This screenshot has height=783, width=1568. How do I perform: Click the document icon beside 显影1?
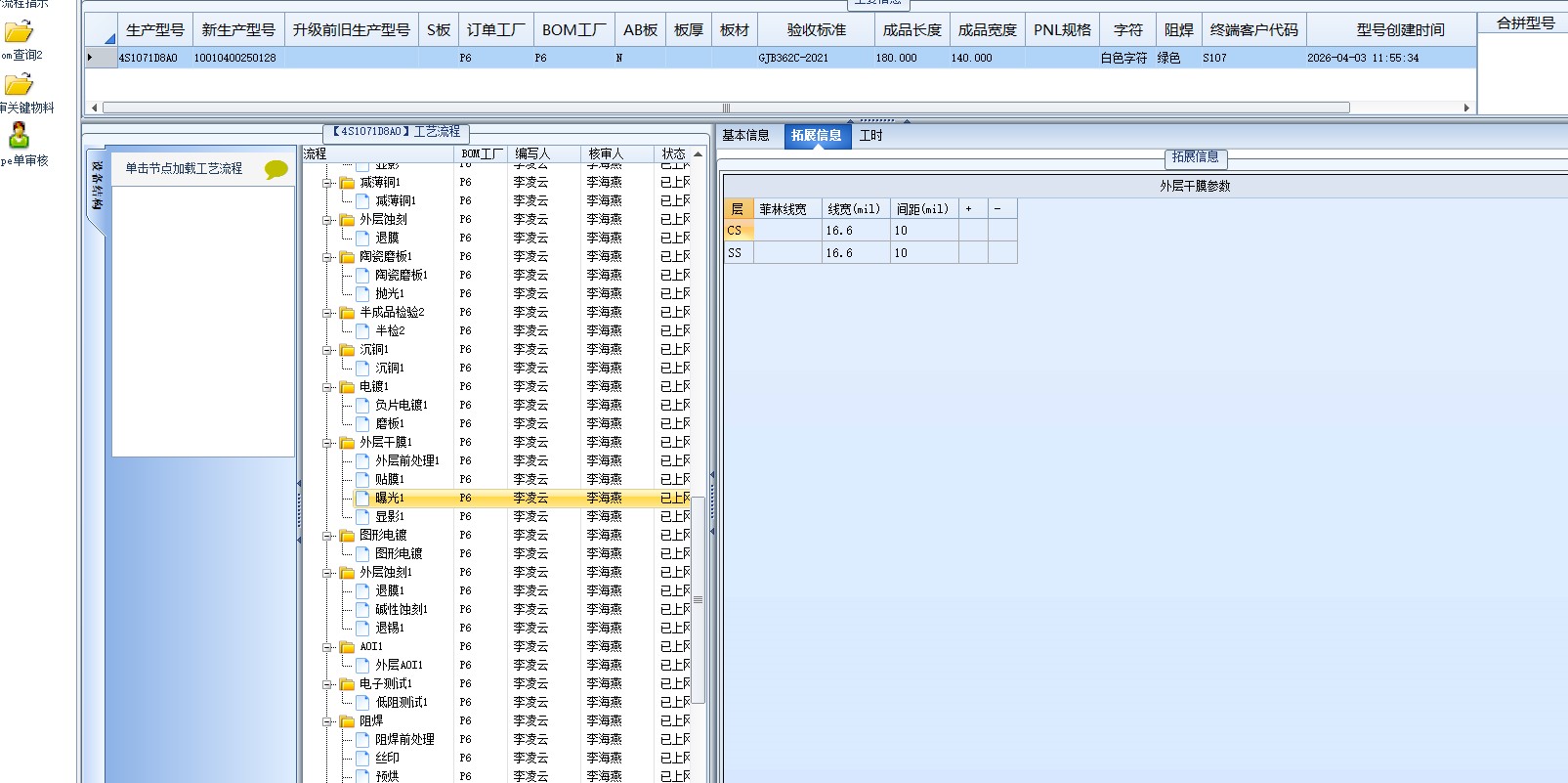(362, 516)
